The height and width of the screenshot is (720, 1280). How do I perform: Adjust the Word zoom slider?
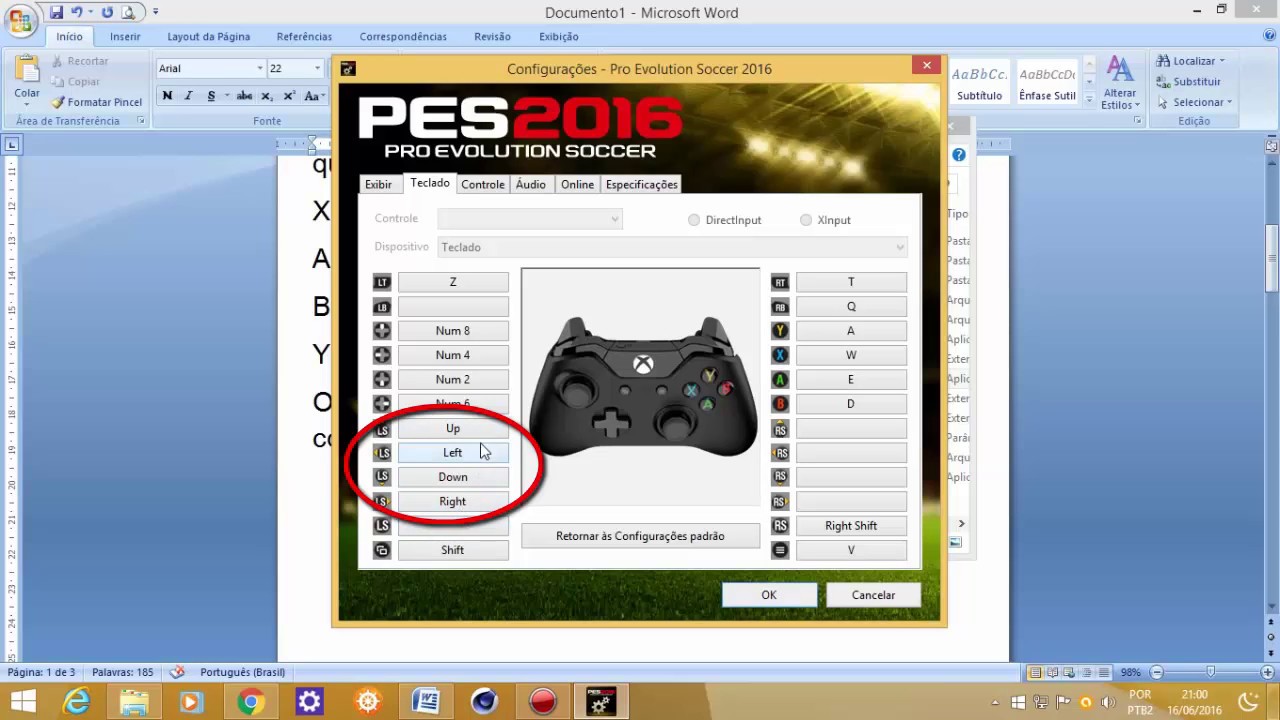pyautogui.click(x=1210, y=672)
